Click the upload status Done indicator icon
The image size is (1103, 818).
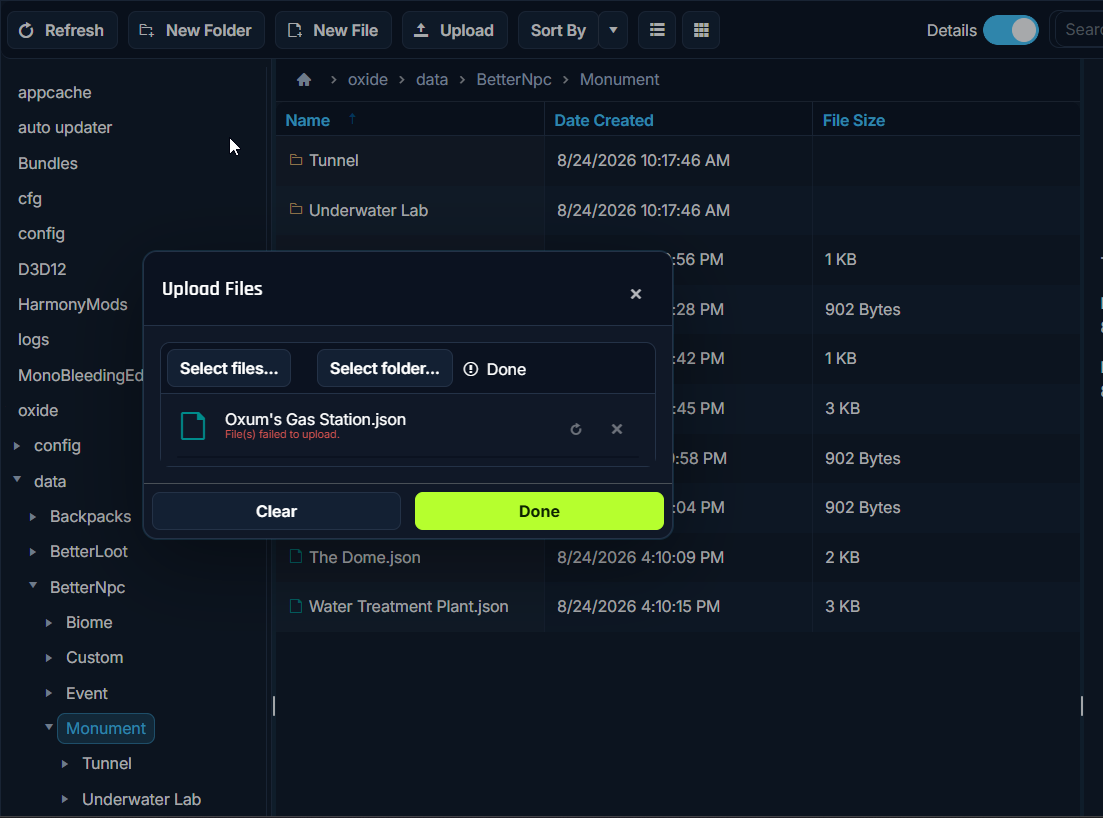(471, 369)
